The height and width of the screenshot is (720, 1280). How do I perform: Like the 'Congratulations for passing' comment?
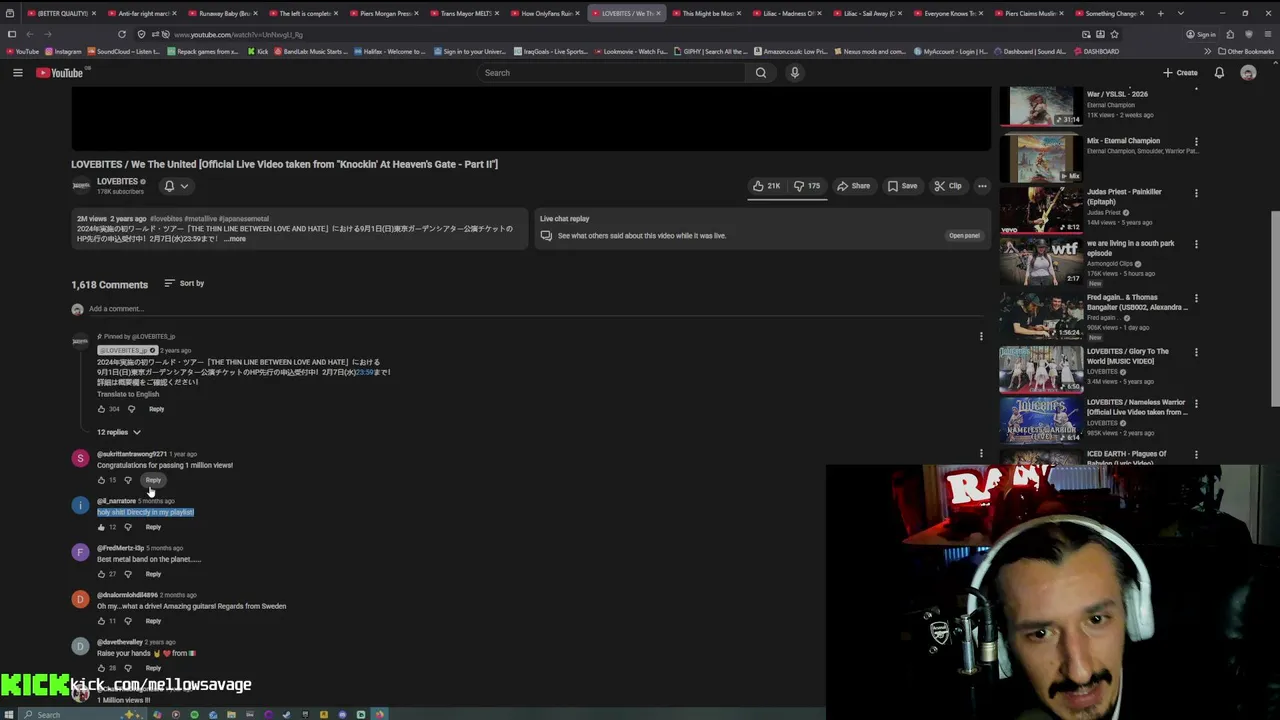click(x=101, y=480)
